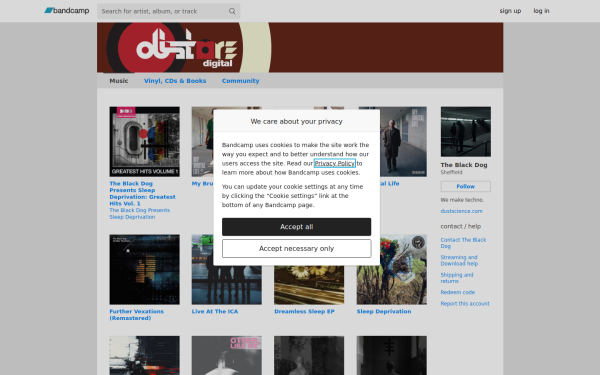Open the Community tab
Viewport: 600px width, 375px height.
240,81
